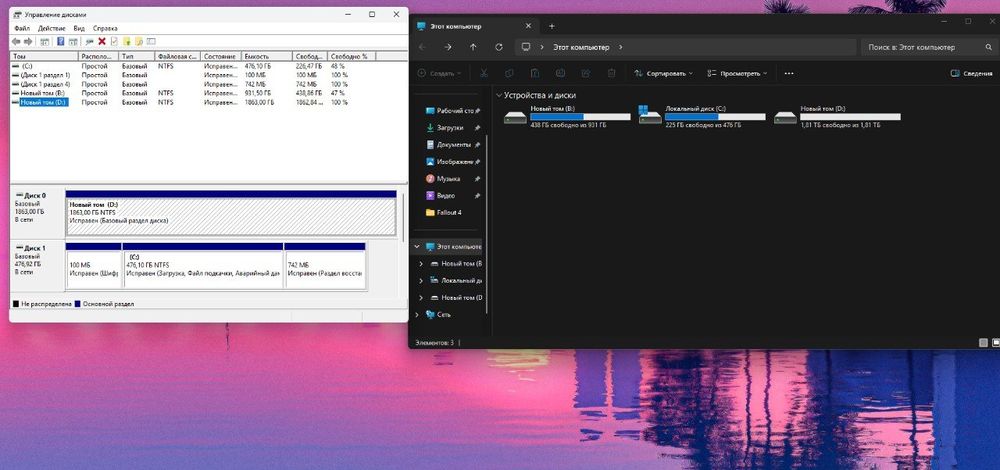Click Этот компьютер in the address bar
1000x470 pixels.
[x=580, y=47]
